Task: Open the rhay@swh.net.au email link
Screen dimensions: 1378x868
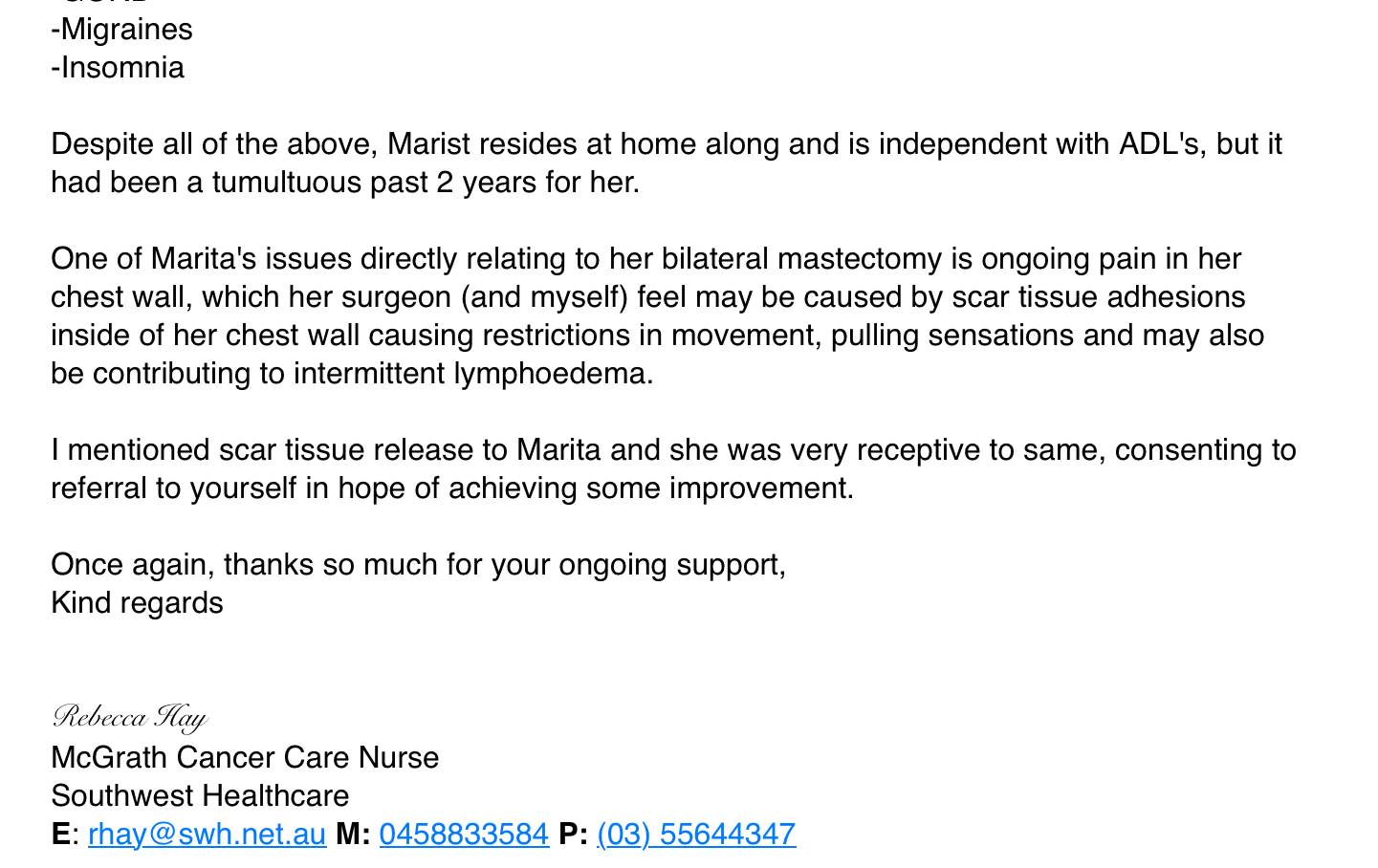Action: tap(207, 835)
